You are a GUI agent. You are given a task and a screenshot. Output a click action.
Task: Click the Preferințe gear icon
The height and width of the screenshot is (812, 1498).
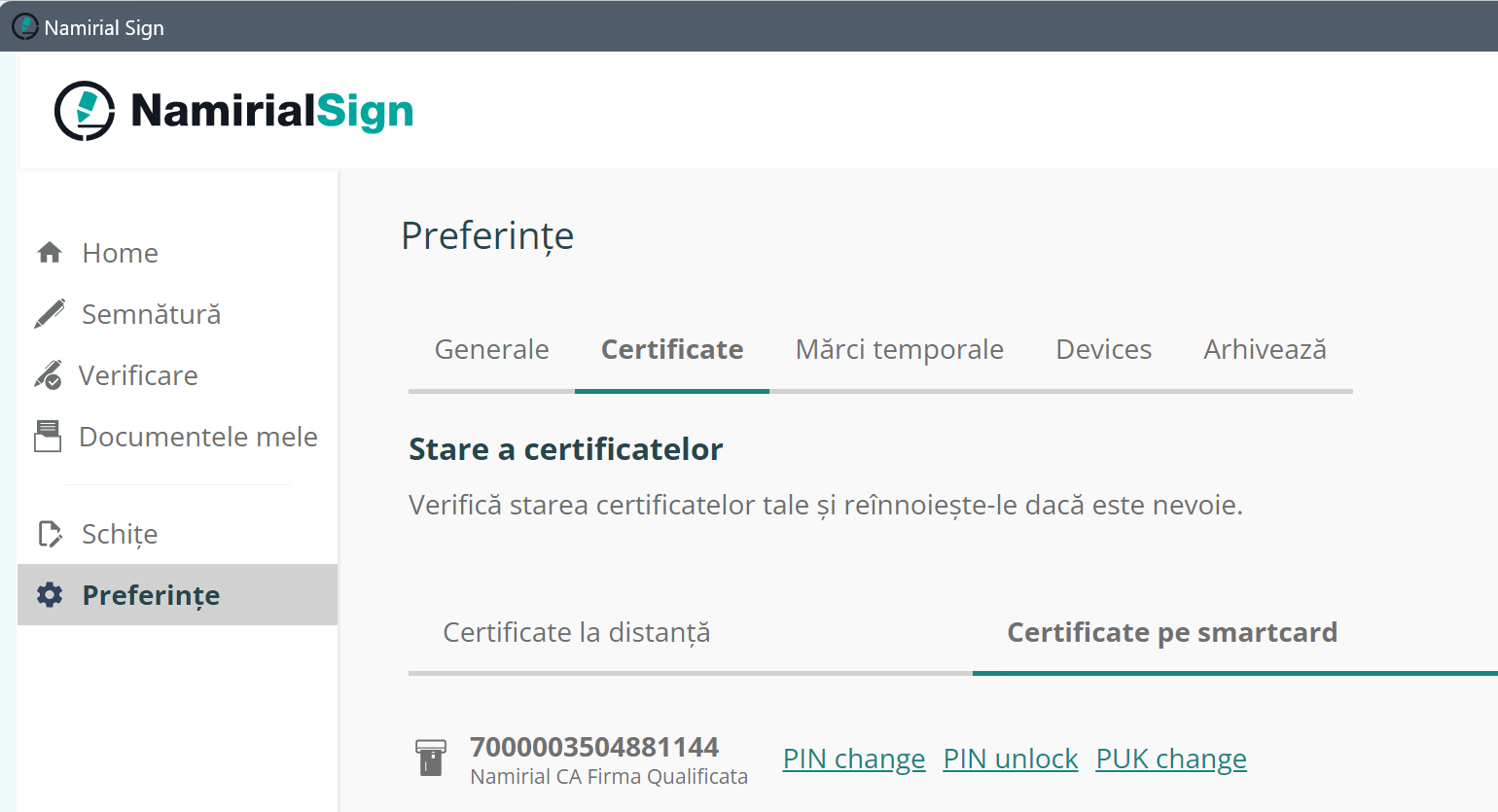point(50,595)
